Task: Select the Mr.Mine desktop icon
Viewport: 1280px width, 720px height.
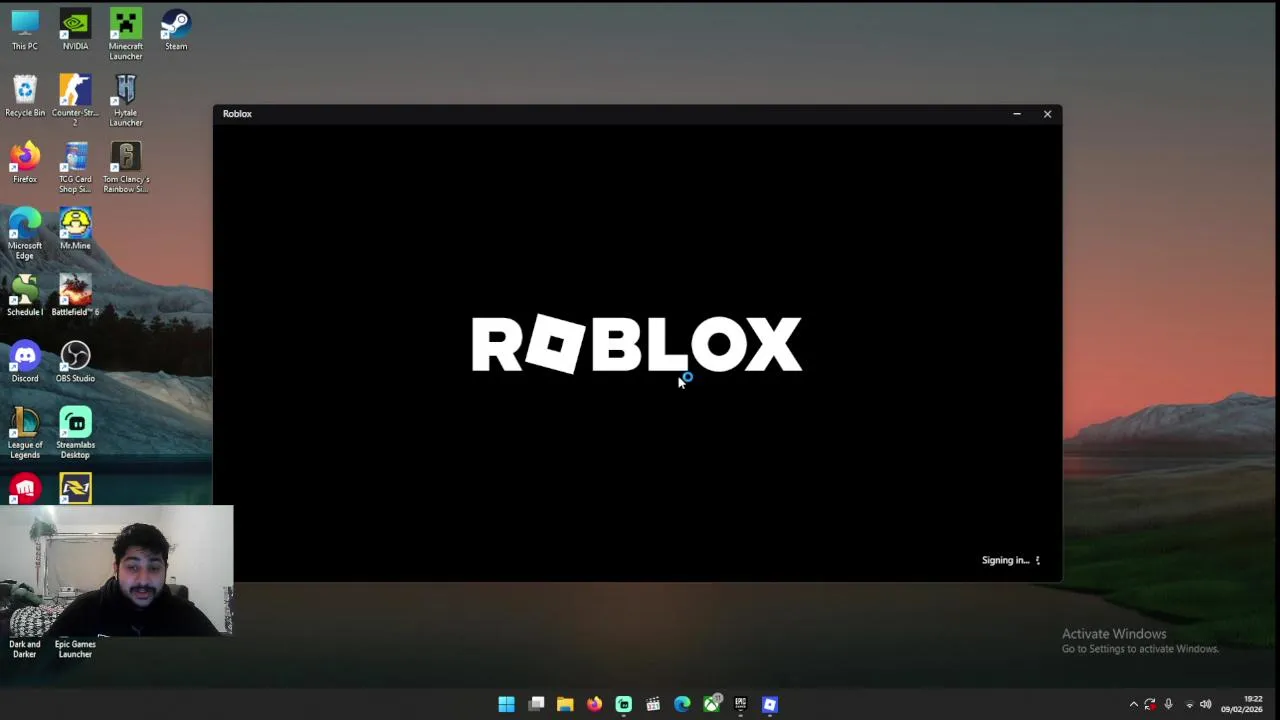Action: pyautogui.click(x=75, y=229)
